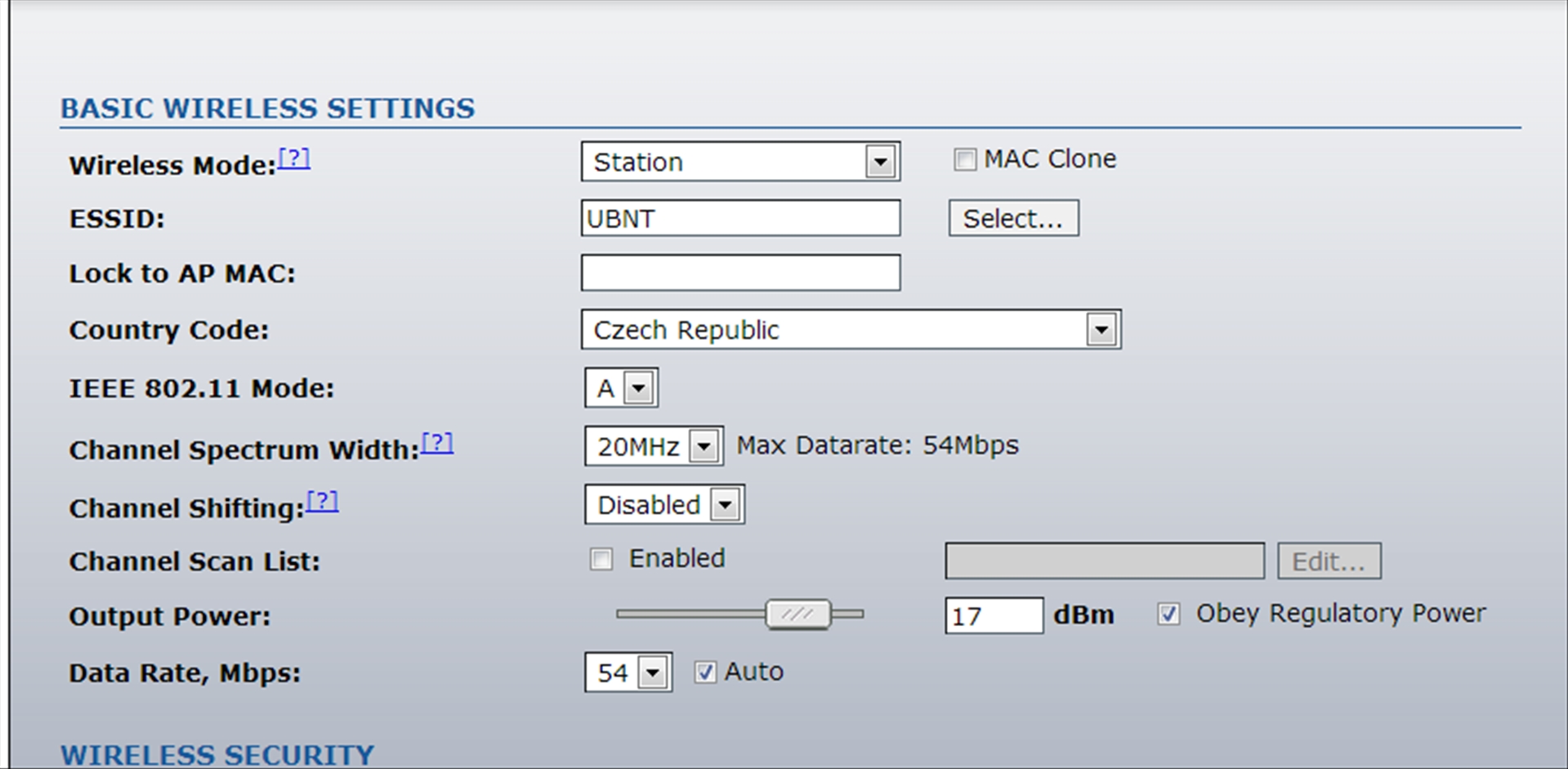Screen dimensions: 1568x769
Task: Open Channel Spectrum Width dropdown
Action: [x=704, y=446]
